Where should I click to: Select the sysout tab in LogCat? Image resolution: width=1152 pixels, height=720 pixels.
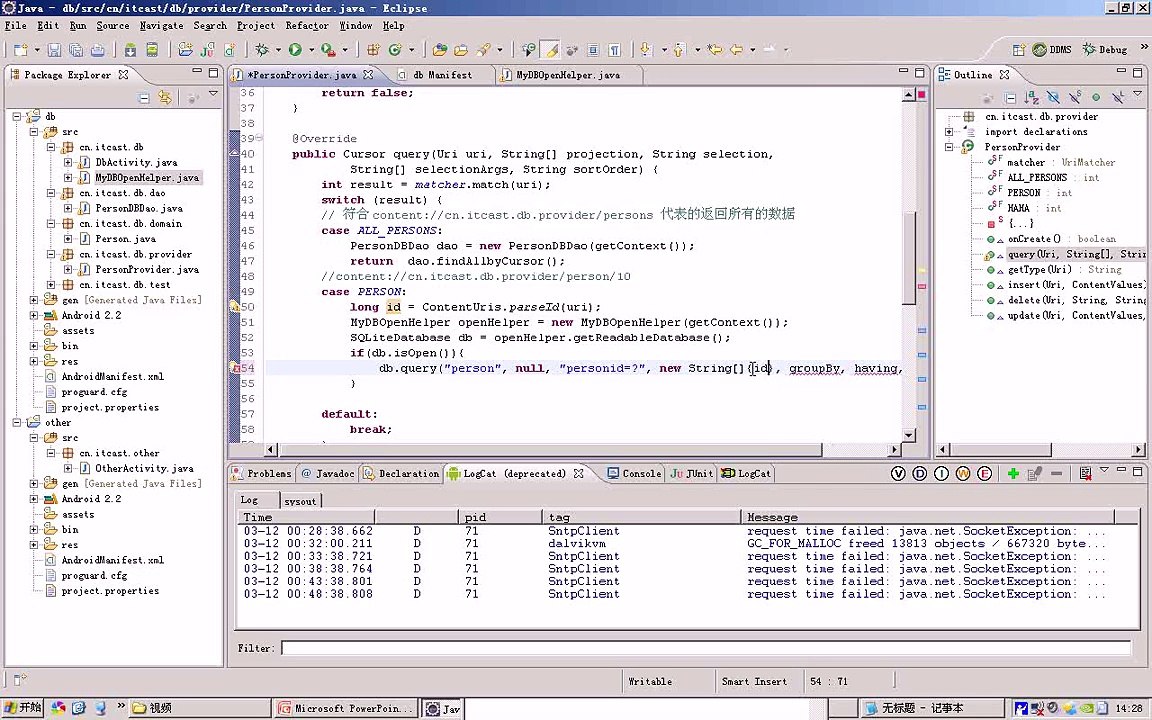pyautogui.click(x=300, y=501)
